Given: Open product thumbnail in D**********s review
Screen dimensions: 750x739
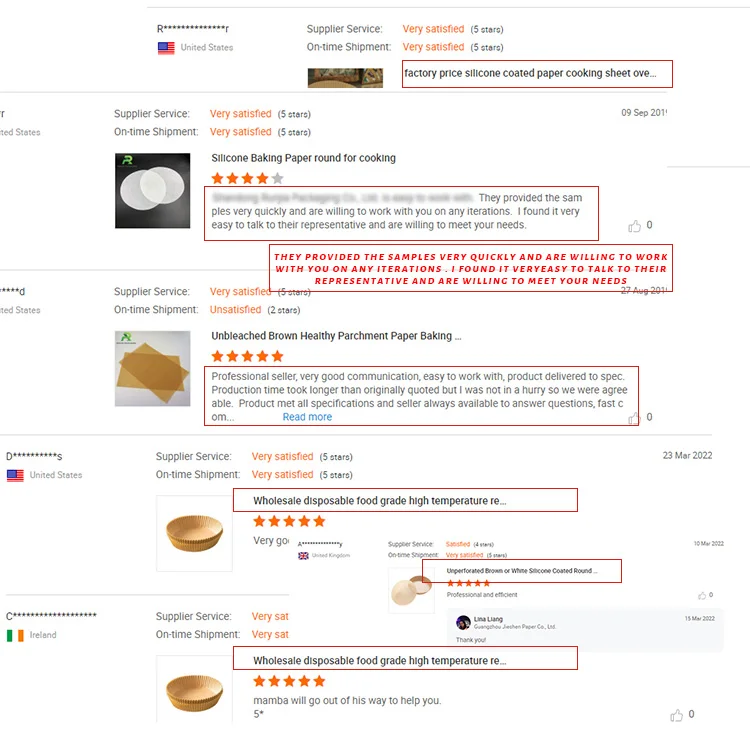Looking at the screenshot, I should (194, 533).
